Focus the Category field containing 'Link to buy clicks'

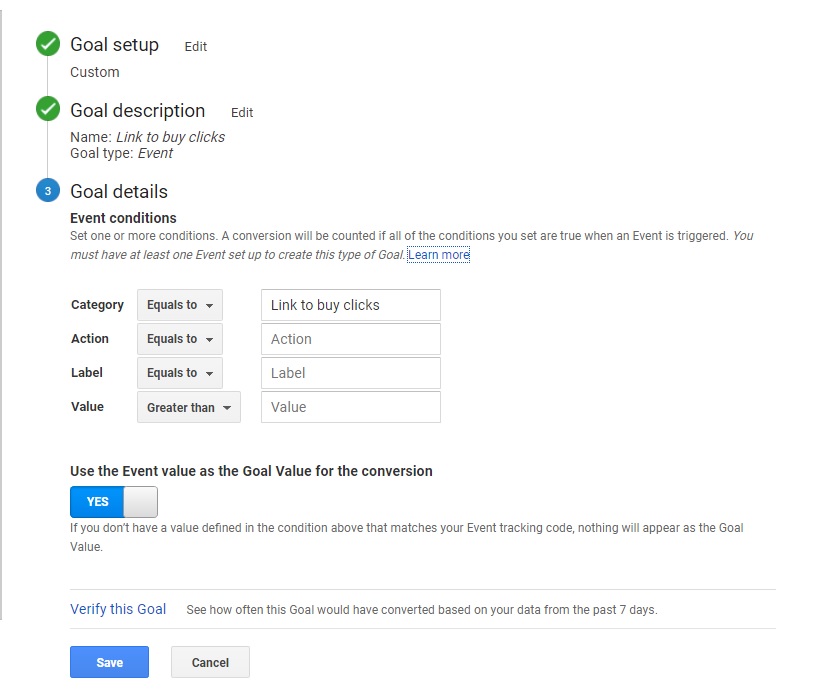[x=350, y=305]
